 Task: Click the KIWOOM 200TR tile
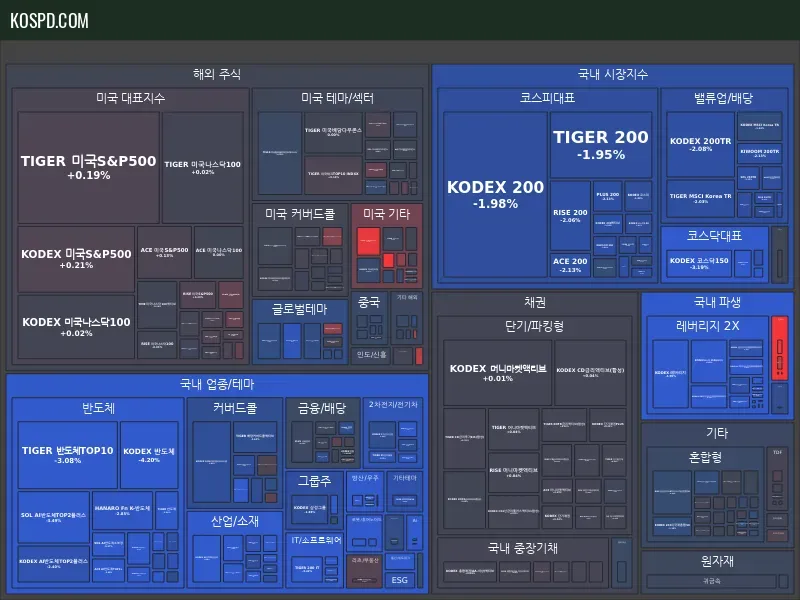[760, 153]
